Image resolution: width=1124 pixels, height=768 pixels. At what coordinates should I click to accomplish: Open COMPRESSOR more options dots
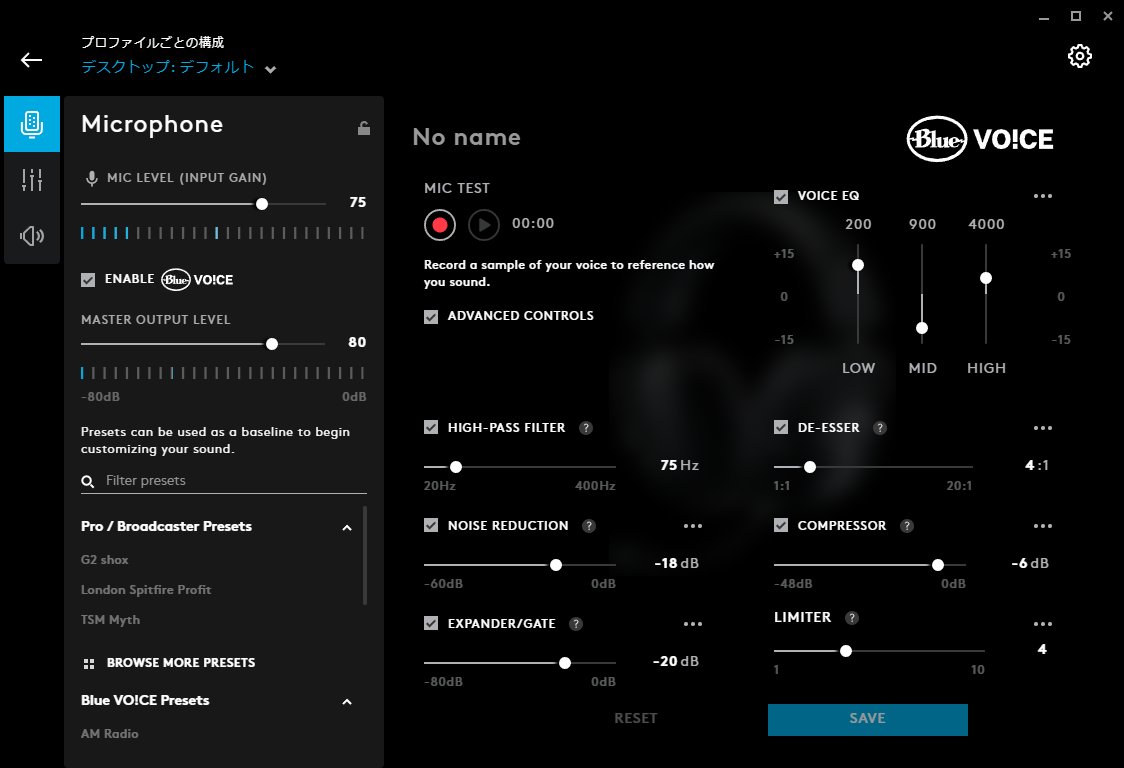(x=1043, y=526)
